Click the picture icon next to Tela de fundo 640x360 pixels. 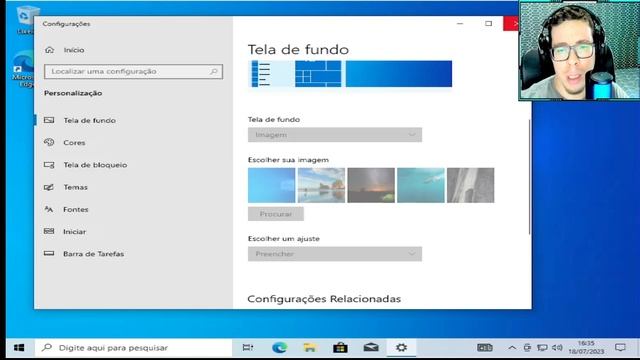pyautogui.click(x=49, y=120)
